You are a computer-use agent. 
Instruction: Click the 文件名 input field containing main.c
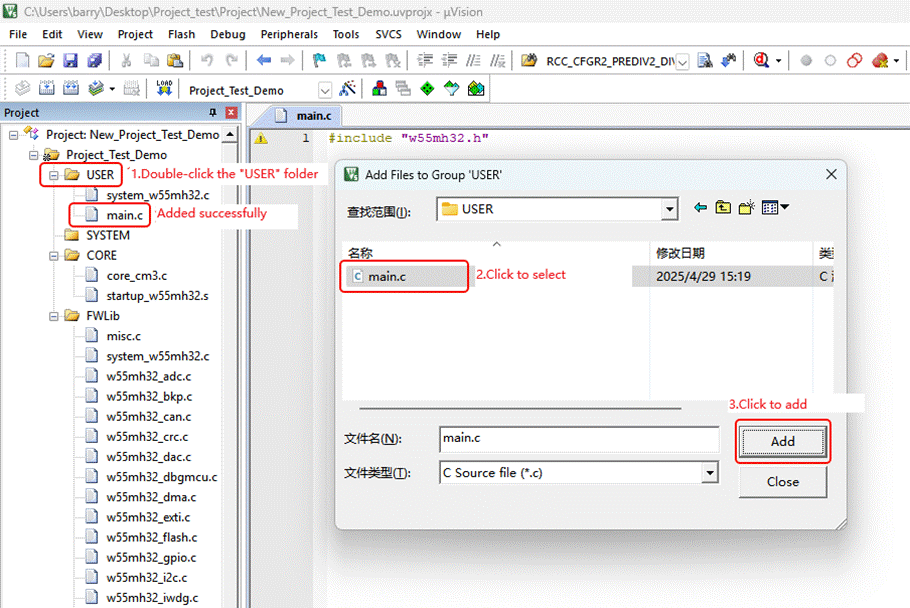tap(579, 439)
